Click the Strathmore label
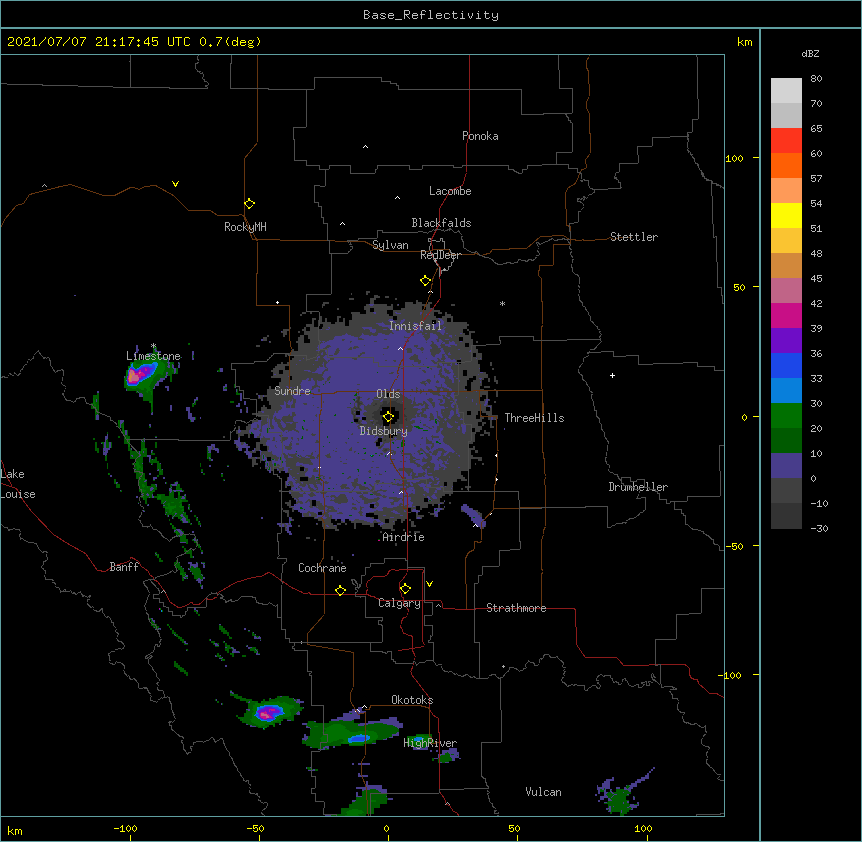Viewport: 862px width, 842px height. tap(516, 608)
